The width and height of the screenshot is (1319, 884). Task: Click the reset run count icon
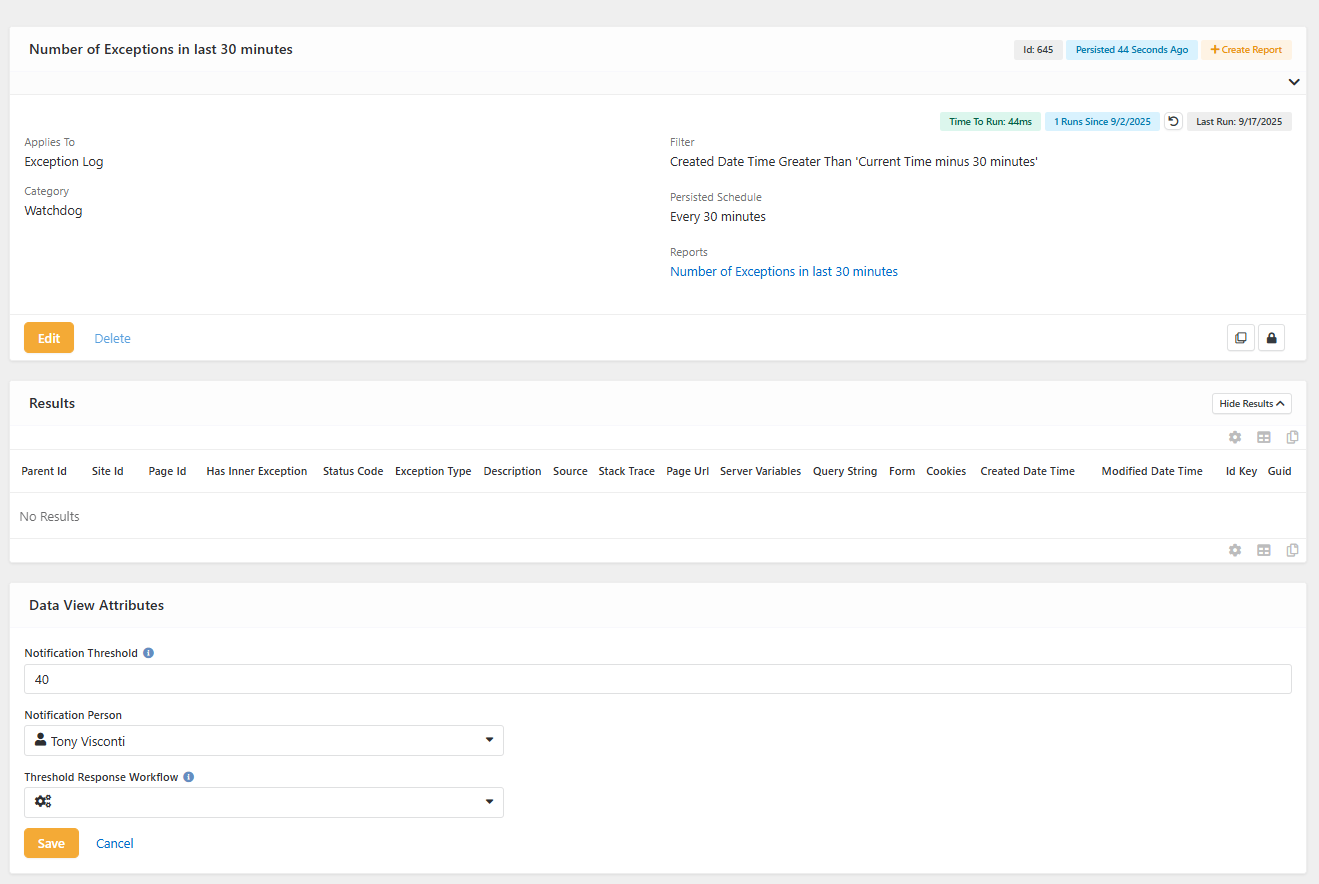pos(1174,122)
